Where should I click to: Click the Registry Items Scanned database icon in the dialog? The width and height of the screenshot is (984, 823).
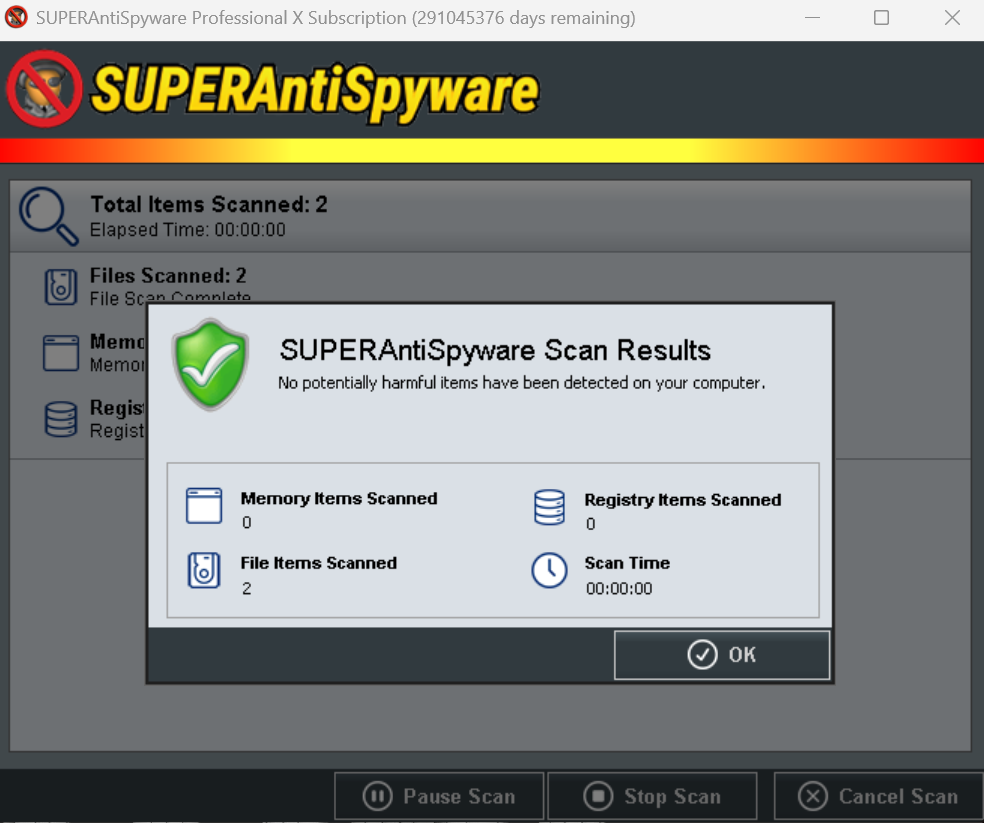(x=549, y=507)
